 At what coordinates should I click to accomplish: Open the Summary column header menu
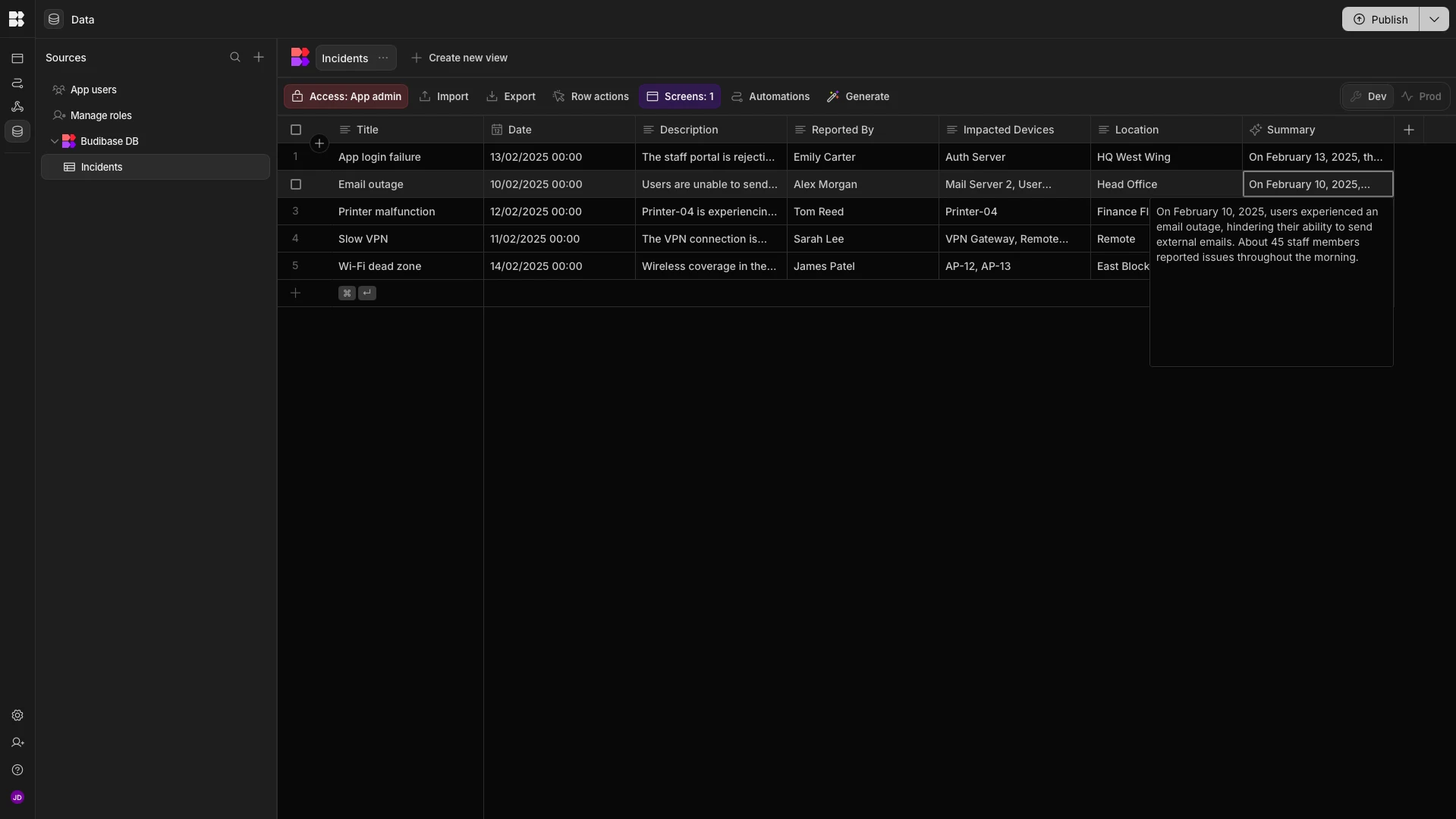[x=1318, y=130]
